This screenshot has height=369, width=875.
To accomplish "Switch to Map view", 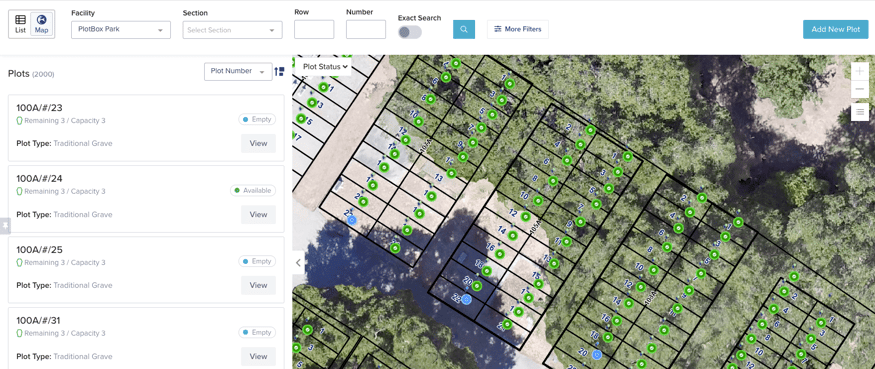I will [x=41, y=25].
